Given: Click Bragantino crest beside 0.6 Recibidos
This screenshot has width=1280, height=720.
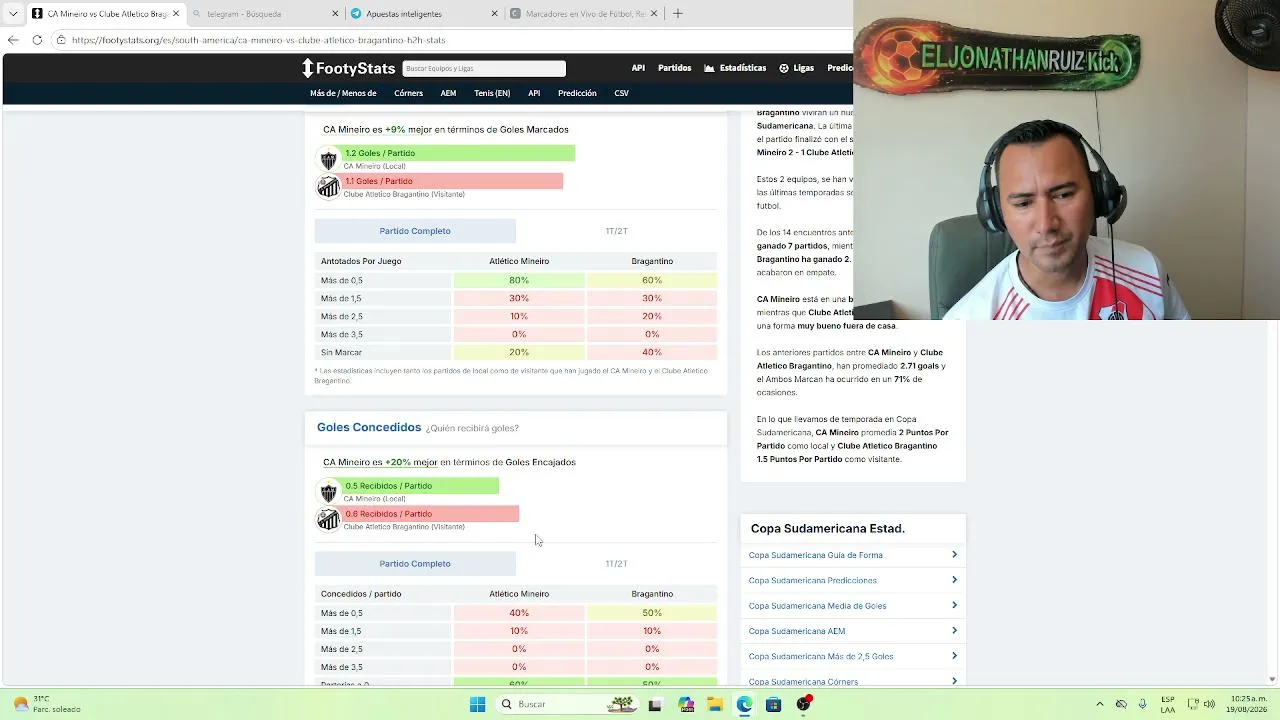Looking at the screenshot, I should [328, 520].
